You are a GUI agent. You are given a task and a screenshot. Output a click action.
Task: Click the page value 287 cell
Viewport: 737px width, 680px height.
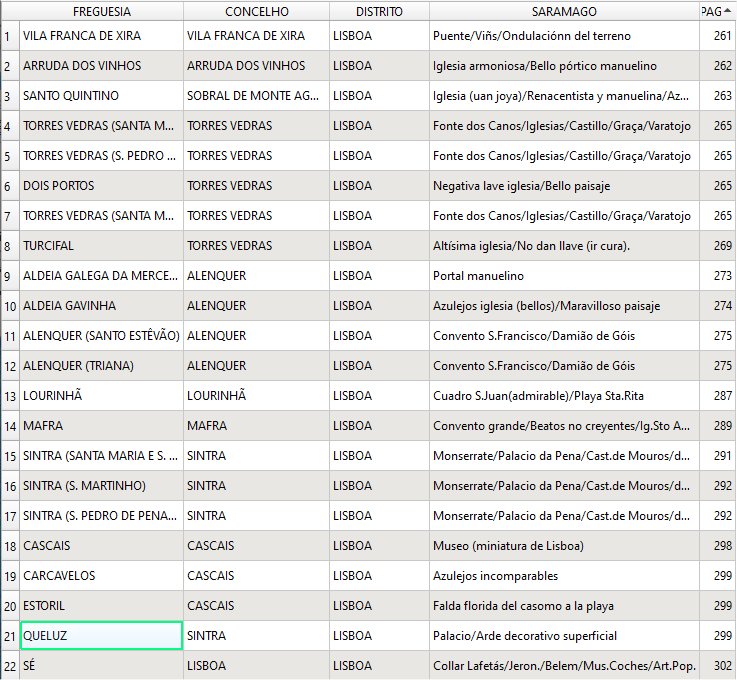point(717,396)
